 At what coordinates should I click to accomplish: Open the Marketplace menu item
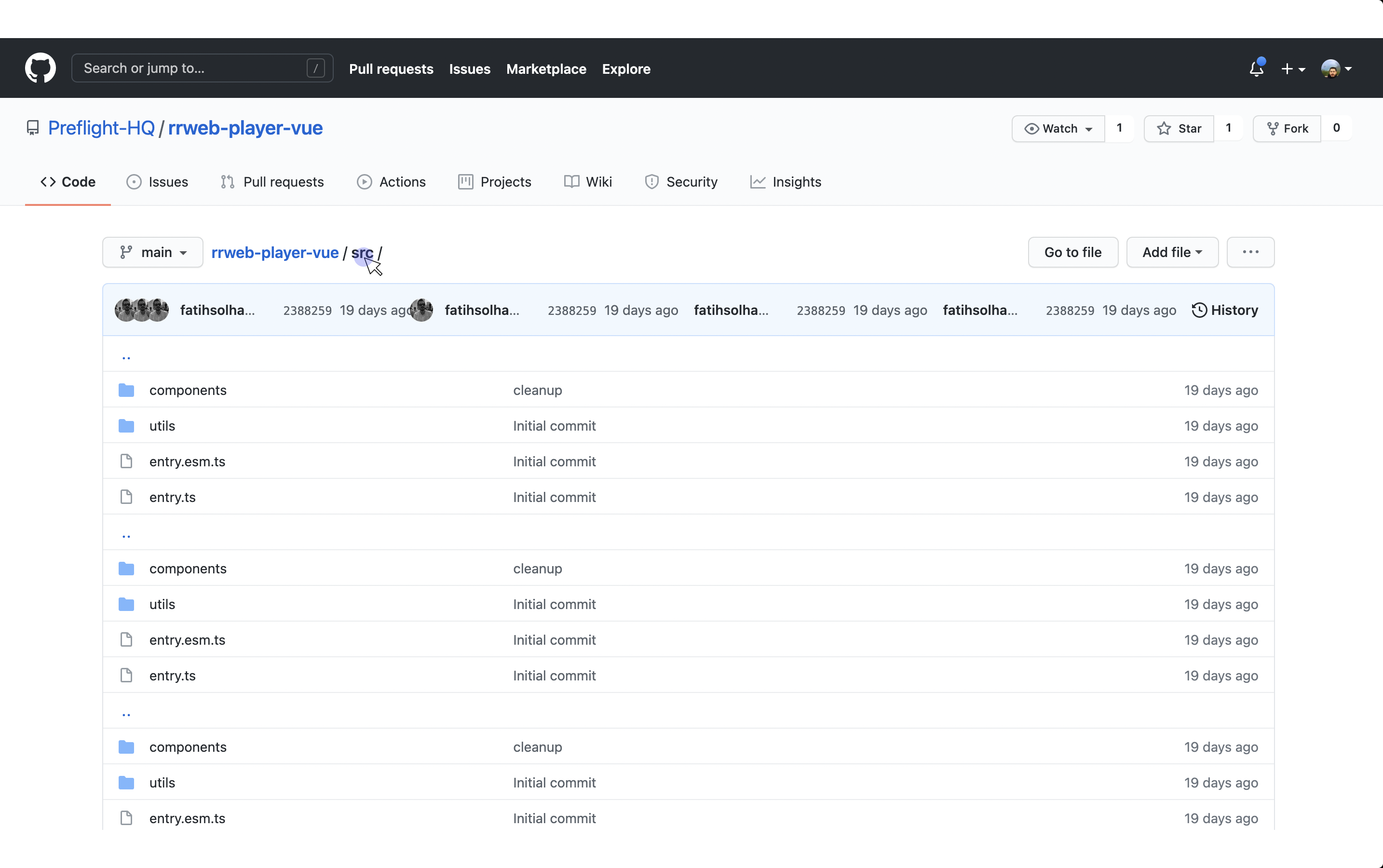pyautogui.click(x=545, y=68)
